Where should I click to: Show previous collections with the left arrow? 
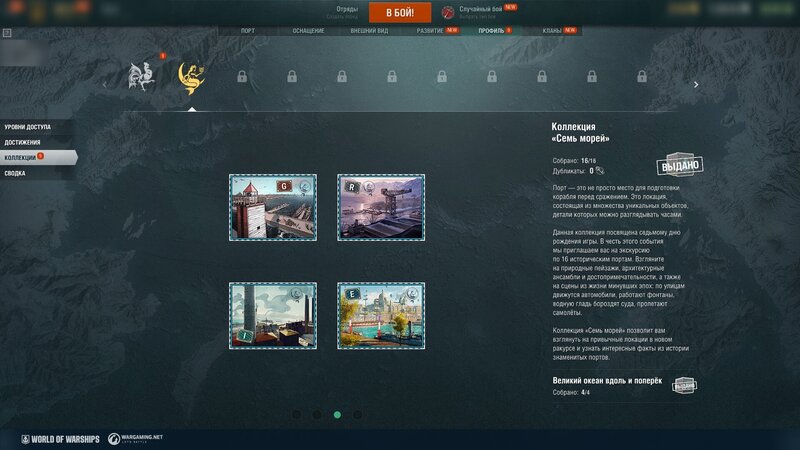pyautogui.click(x=105, y=85)
